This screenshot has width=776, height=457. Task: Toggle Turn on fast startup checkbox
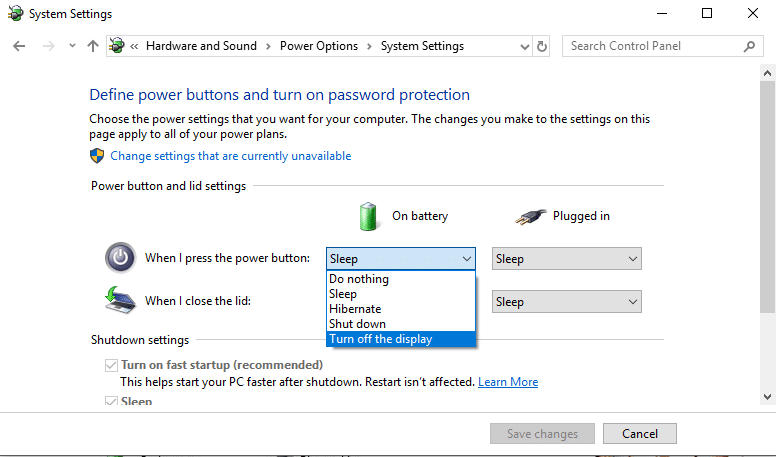click(111, 366)
